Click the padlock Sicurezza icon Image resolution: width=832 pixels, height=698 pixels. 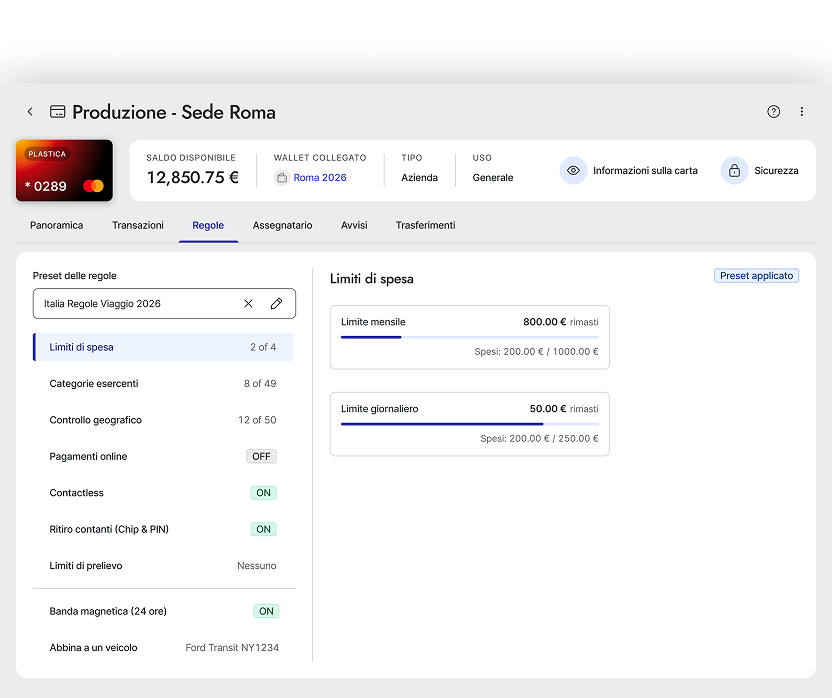coord(734,171)
